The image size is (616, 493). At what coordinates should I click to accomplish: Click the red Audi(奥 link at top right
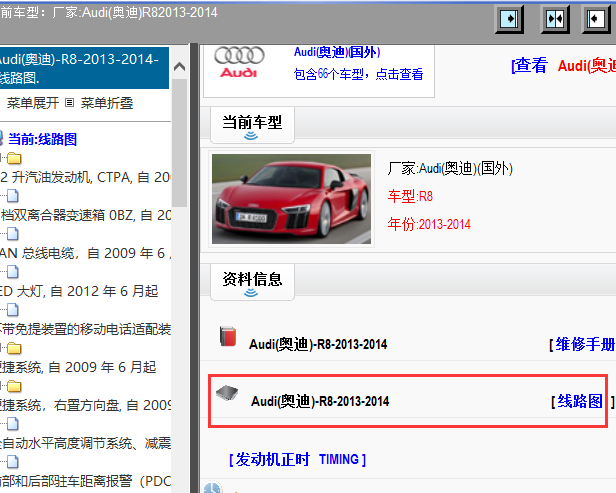[x=587, y=65]
